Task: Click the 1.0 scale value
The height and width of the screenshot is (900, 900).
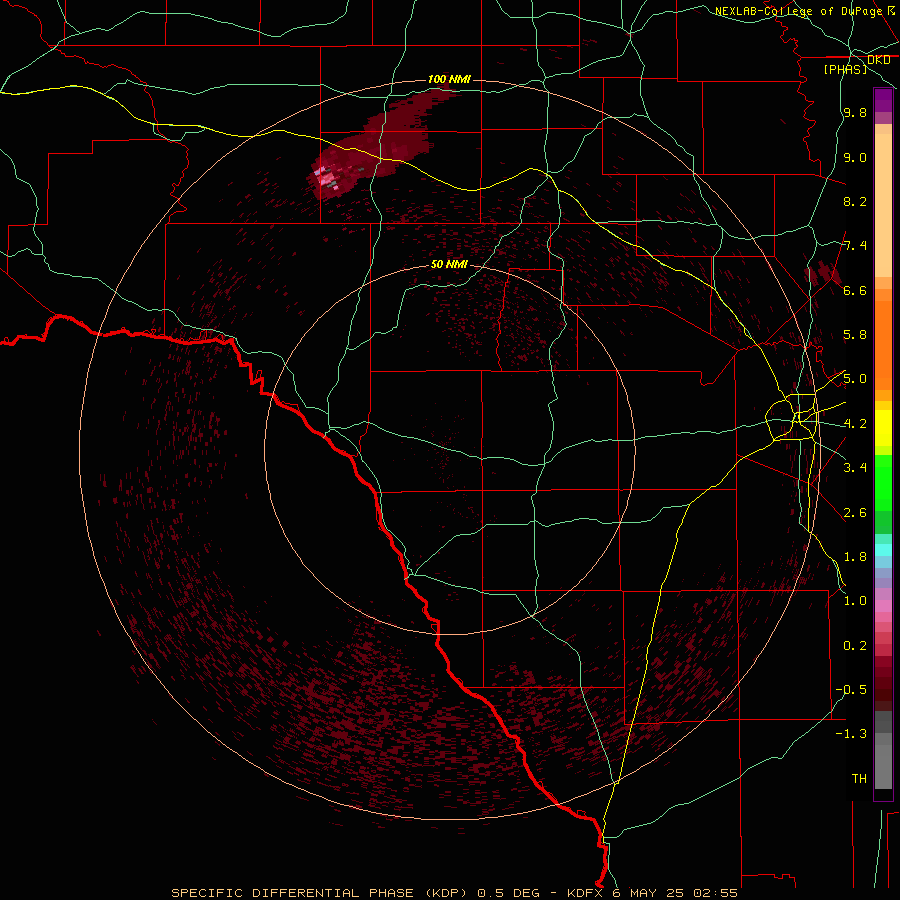Action: click(x=855, y=601)
